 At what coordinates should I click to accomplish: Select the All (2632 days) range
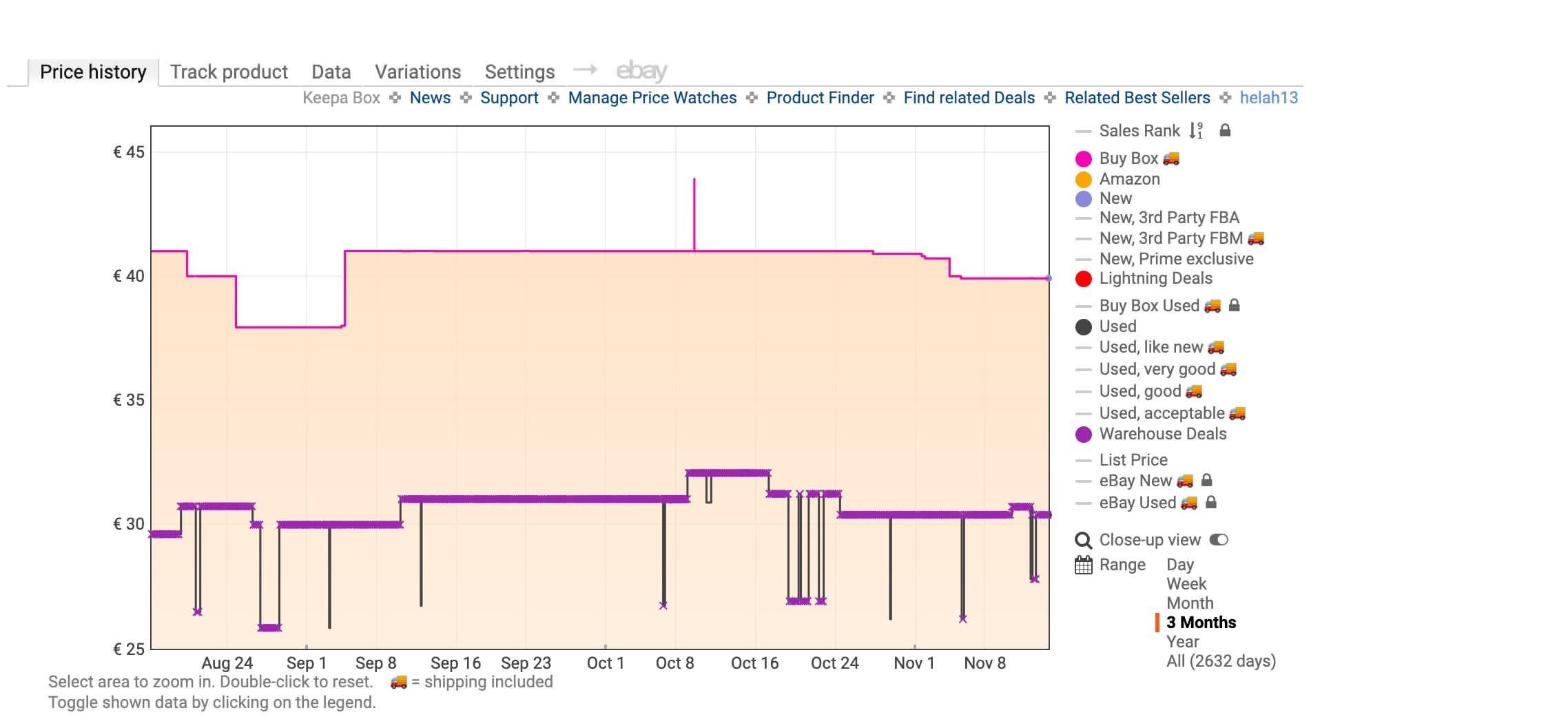click(x=1221, y=661)
